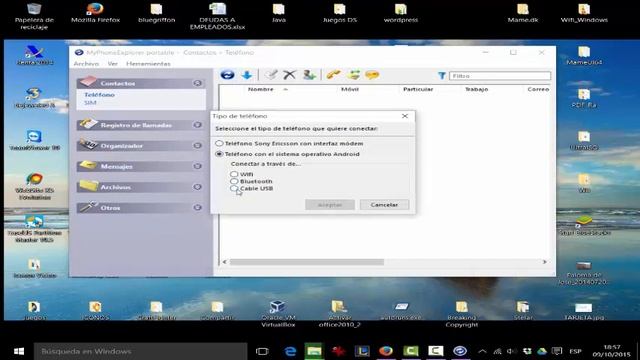Click the Móvil column header

coord(350,89)
